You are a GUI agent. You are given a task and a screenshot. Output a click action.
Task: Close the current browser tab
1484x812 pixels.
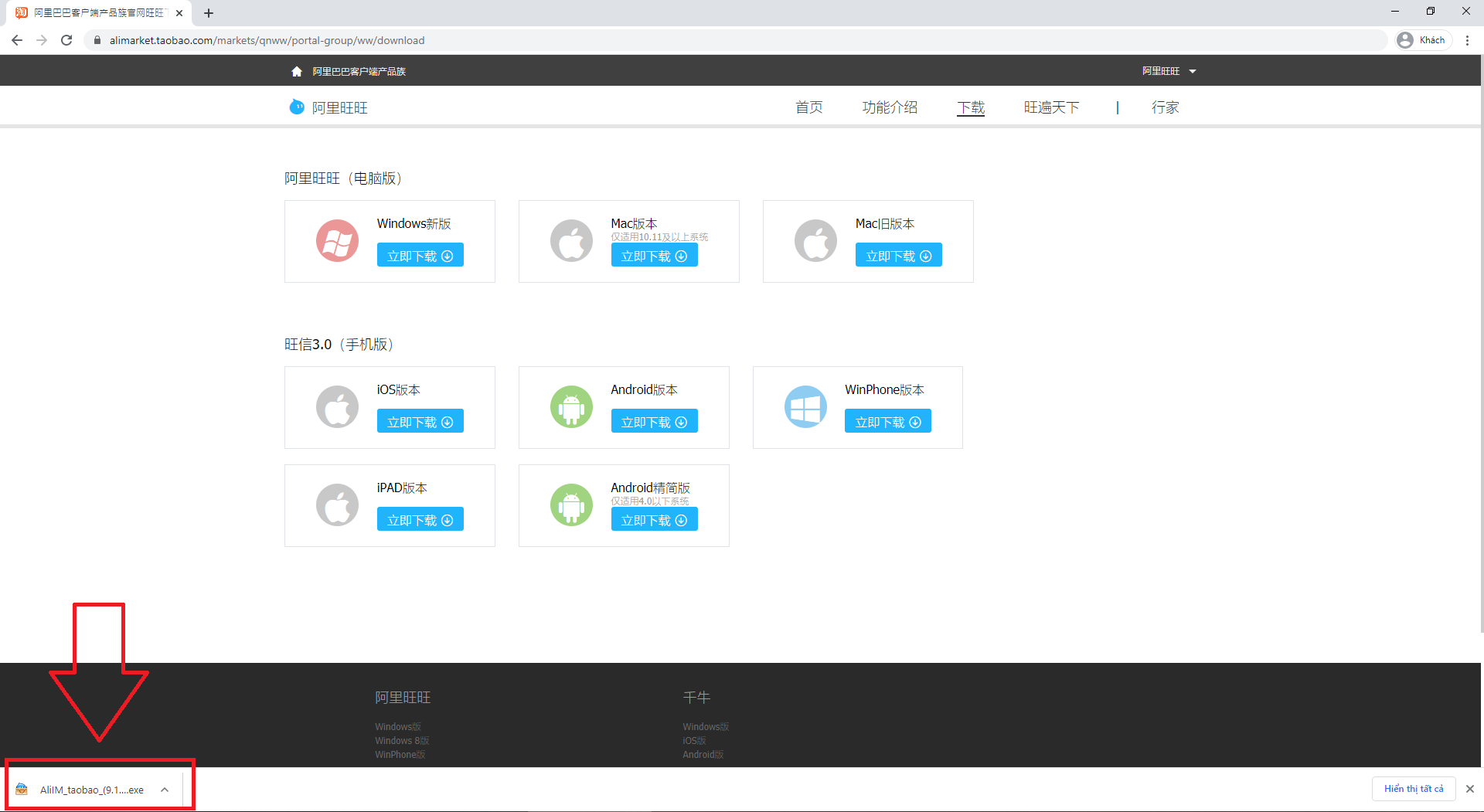[x=179, y=13]
